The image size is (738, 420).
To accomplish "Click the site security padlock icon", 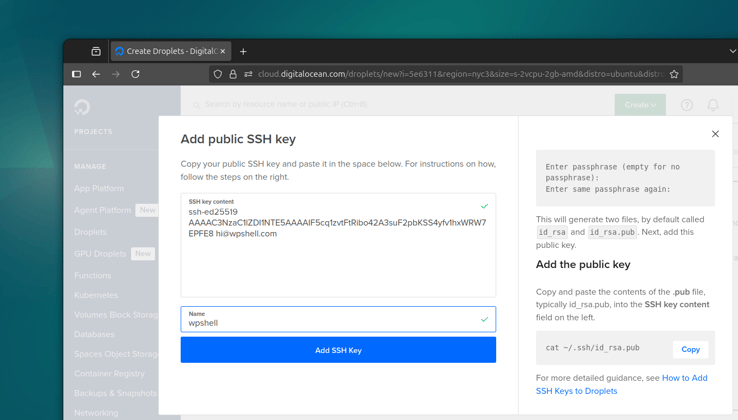I will 233,74.
